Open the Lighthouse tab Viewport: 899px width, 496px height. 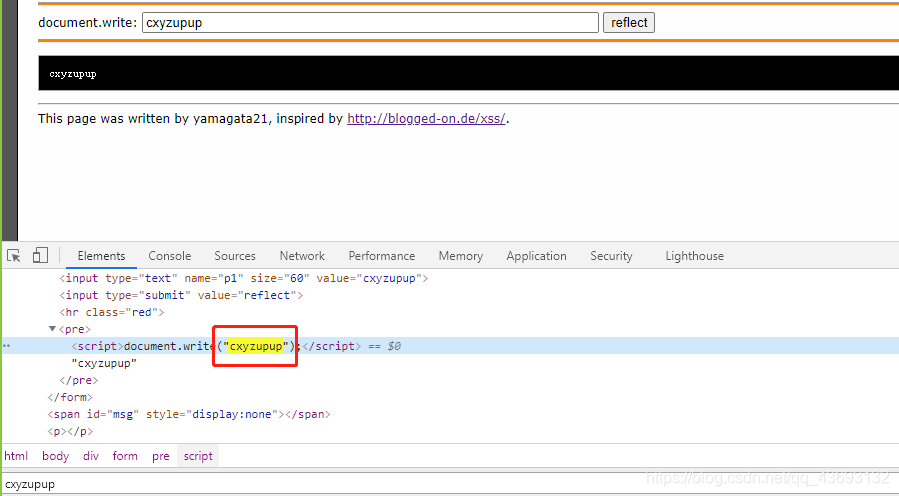click(694, 256)
